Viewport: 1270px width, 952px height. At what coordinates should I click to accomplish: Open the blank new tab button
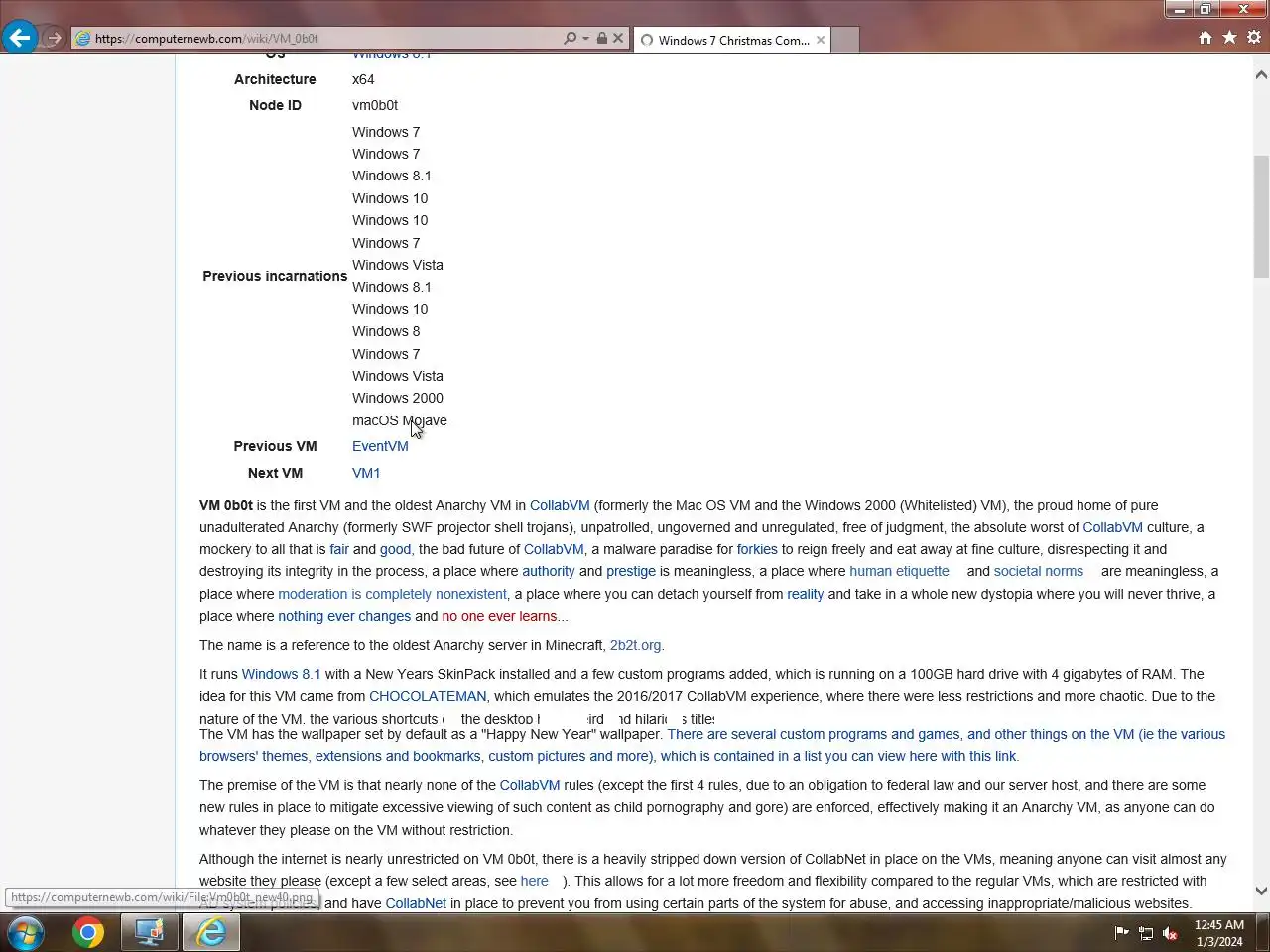tap(844, 40)
